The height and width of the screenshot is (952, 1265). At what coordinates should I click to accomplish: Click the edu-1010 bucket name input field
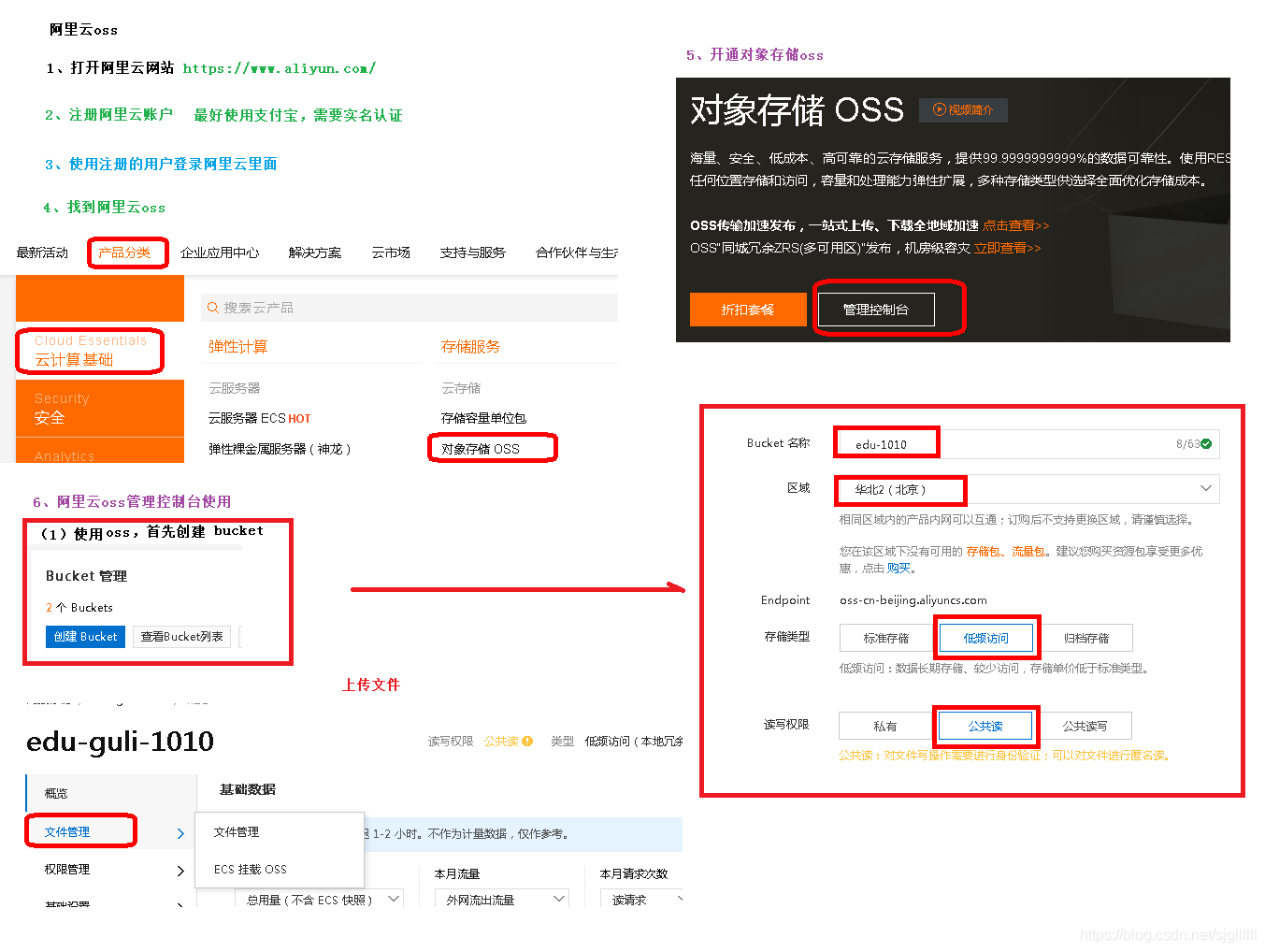coord(886,442)
